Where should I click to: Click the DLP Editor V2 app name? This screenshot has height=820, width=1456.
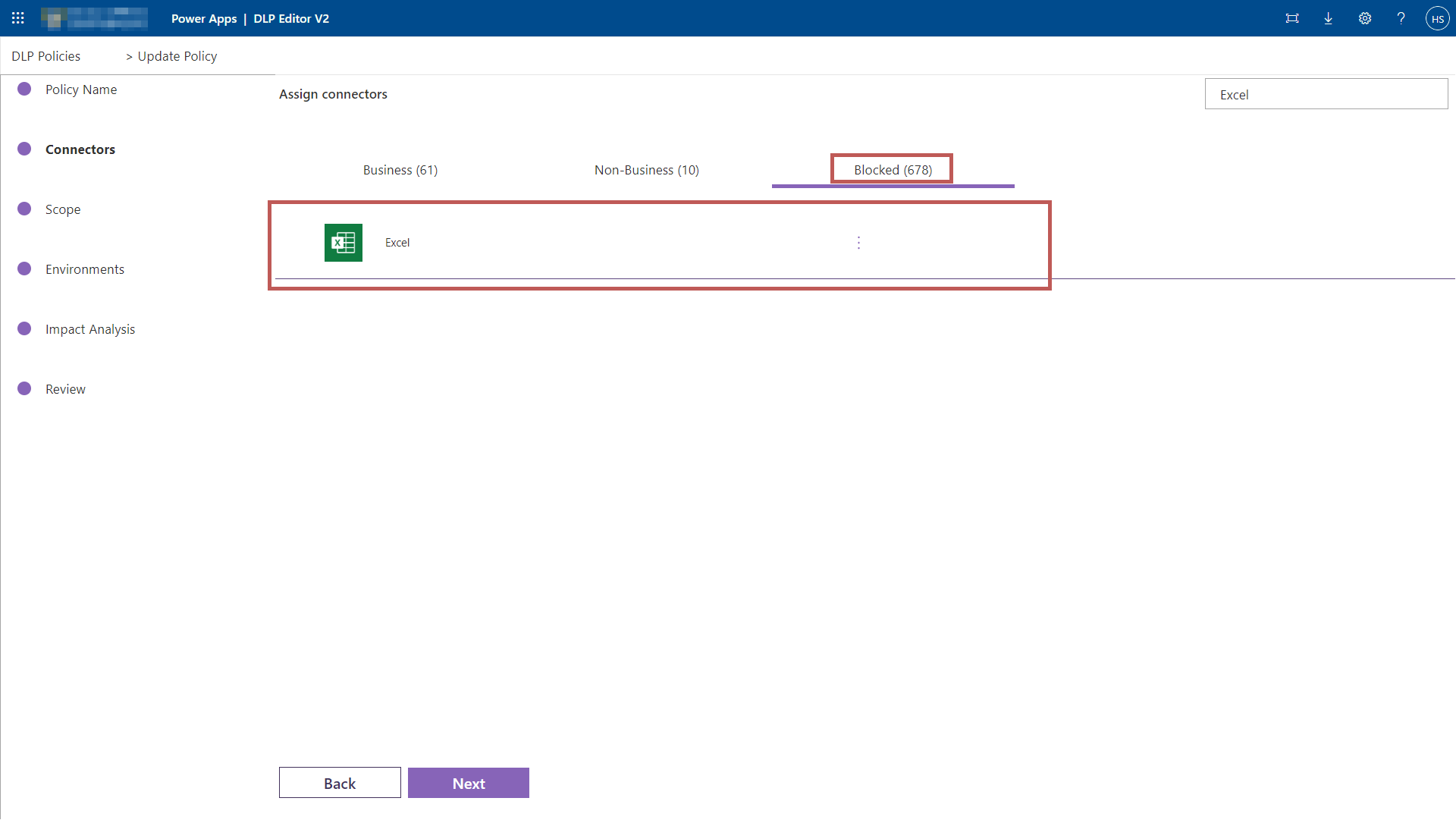(291, 18)
